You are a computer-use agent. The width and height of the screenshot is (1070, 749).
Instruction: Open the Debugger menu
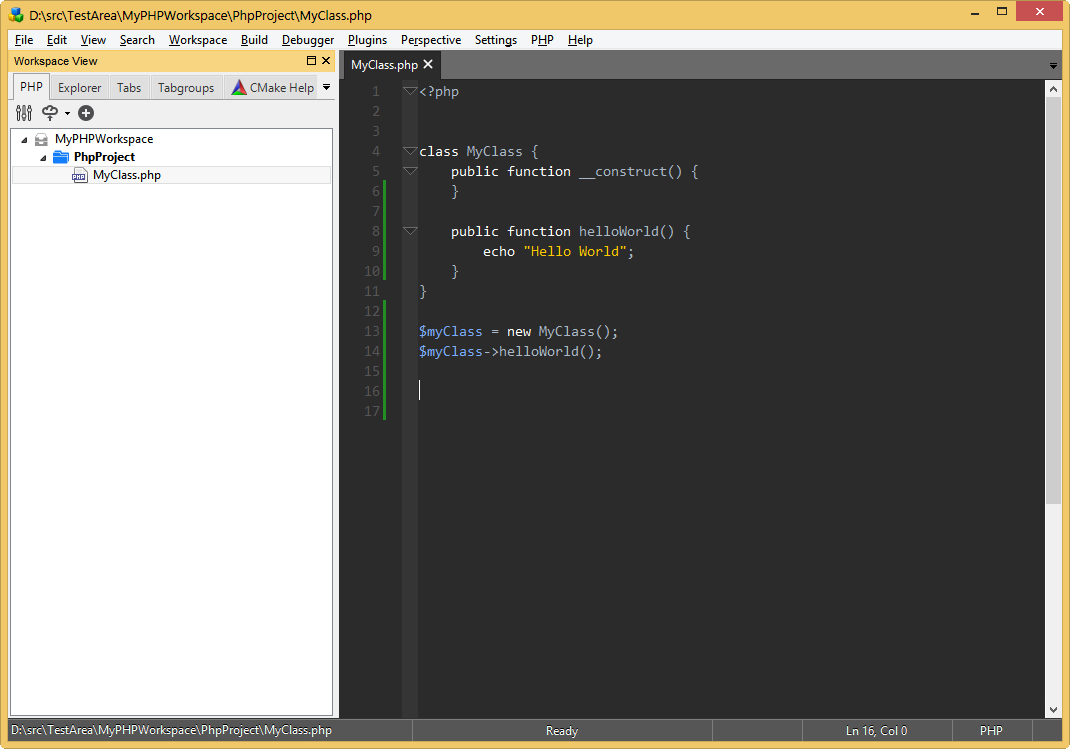(308, 40)
